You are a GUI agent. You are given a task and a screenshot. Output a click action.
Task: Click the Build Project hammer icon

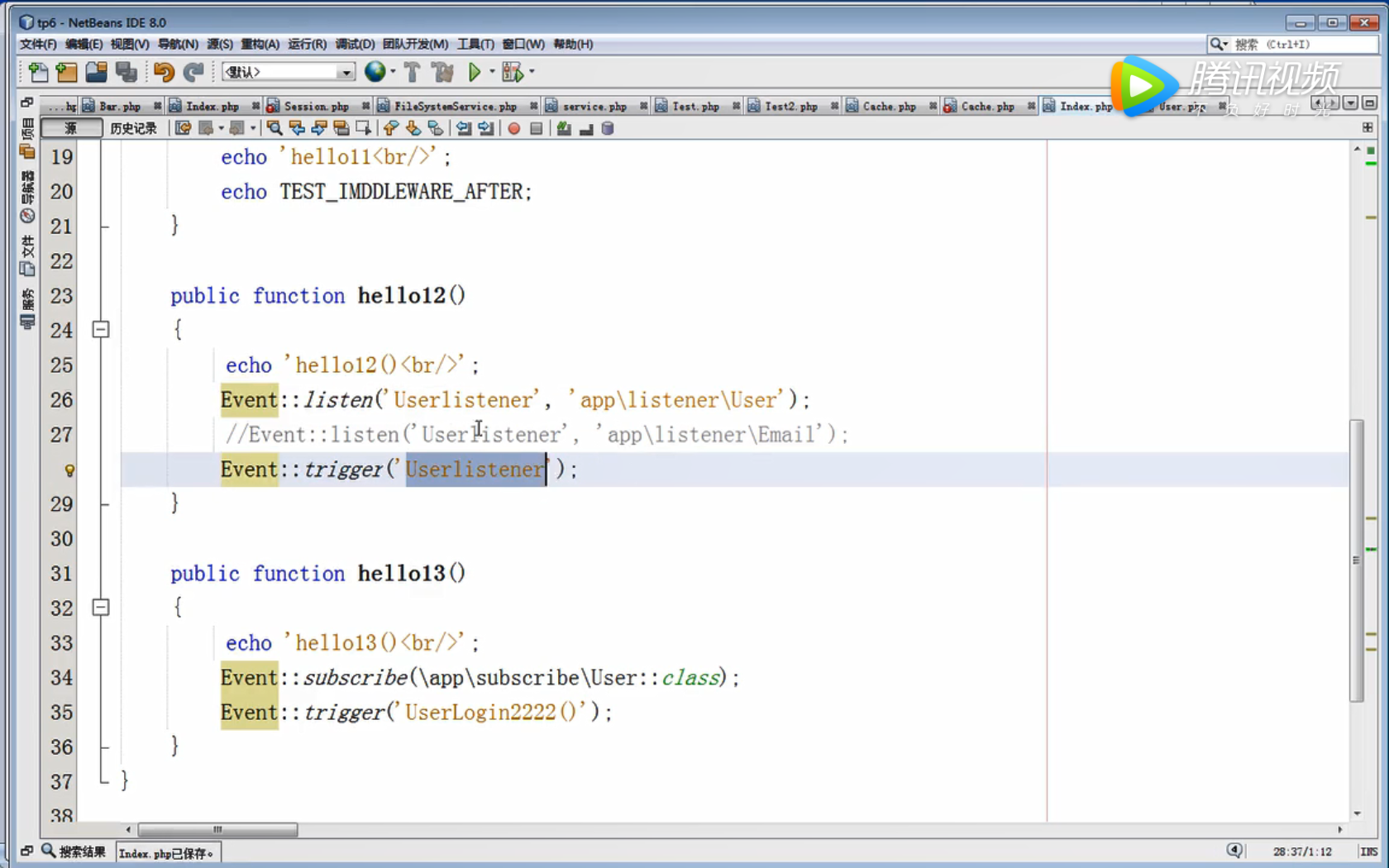click(412, 73)
